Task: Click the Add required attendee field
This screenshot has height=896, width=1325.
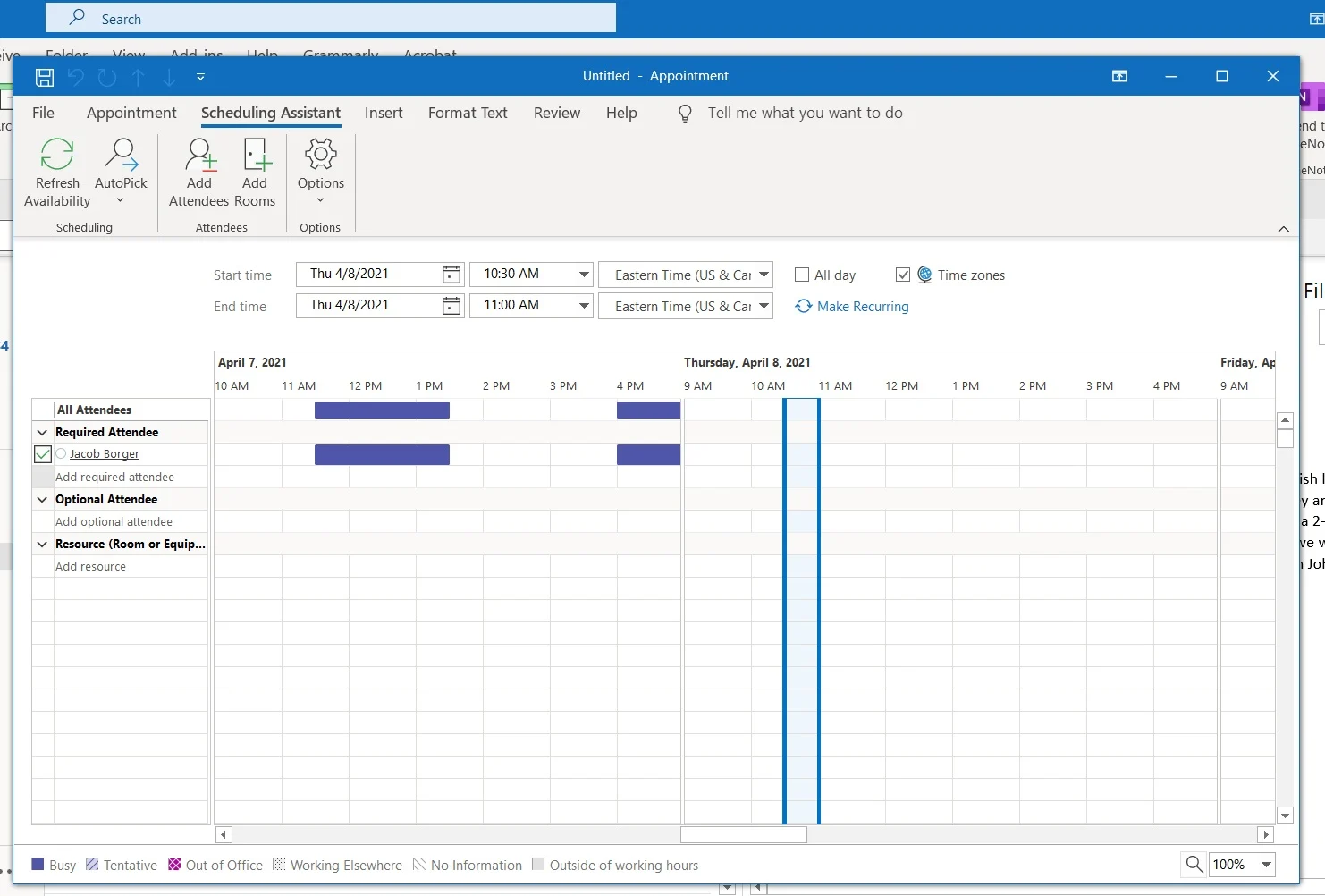Action: pyautogui.click(x=114, y=478)
